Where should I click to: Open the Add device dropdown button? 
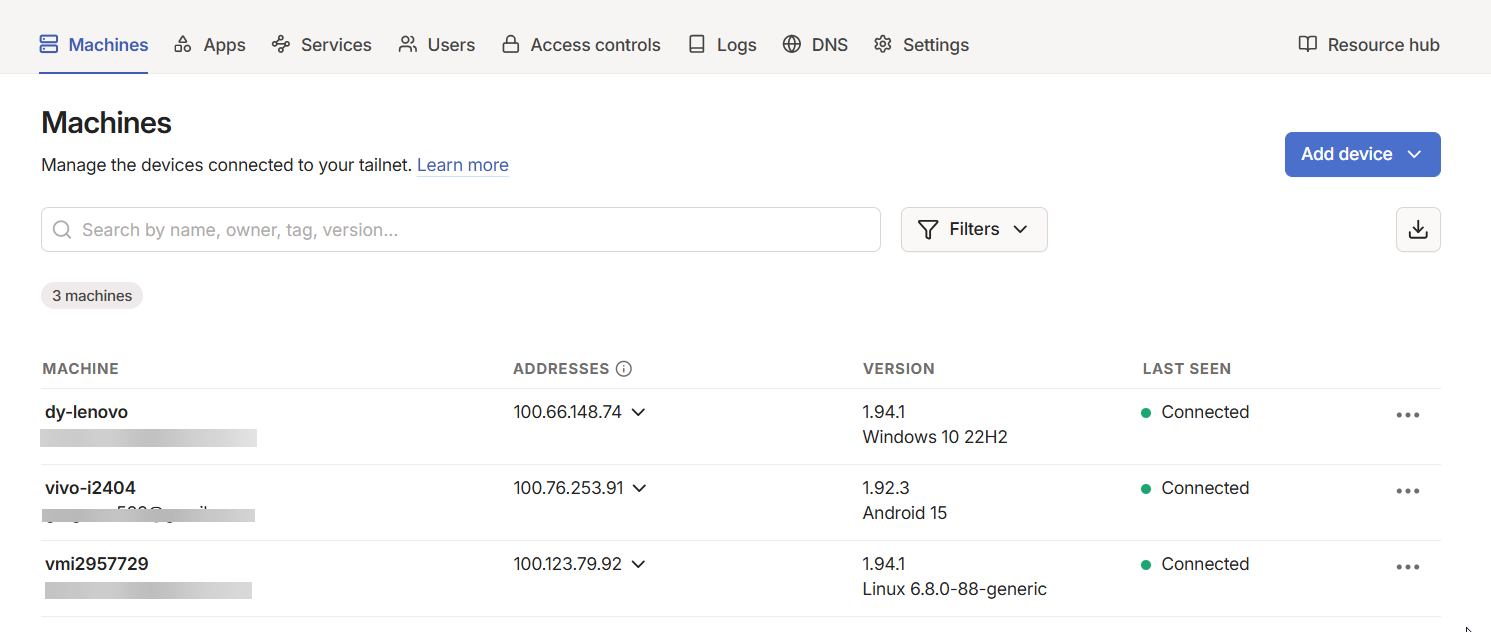click(x=1361, y=154)
